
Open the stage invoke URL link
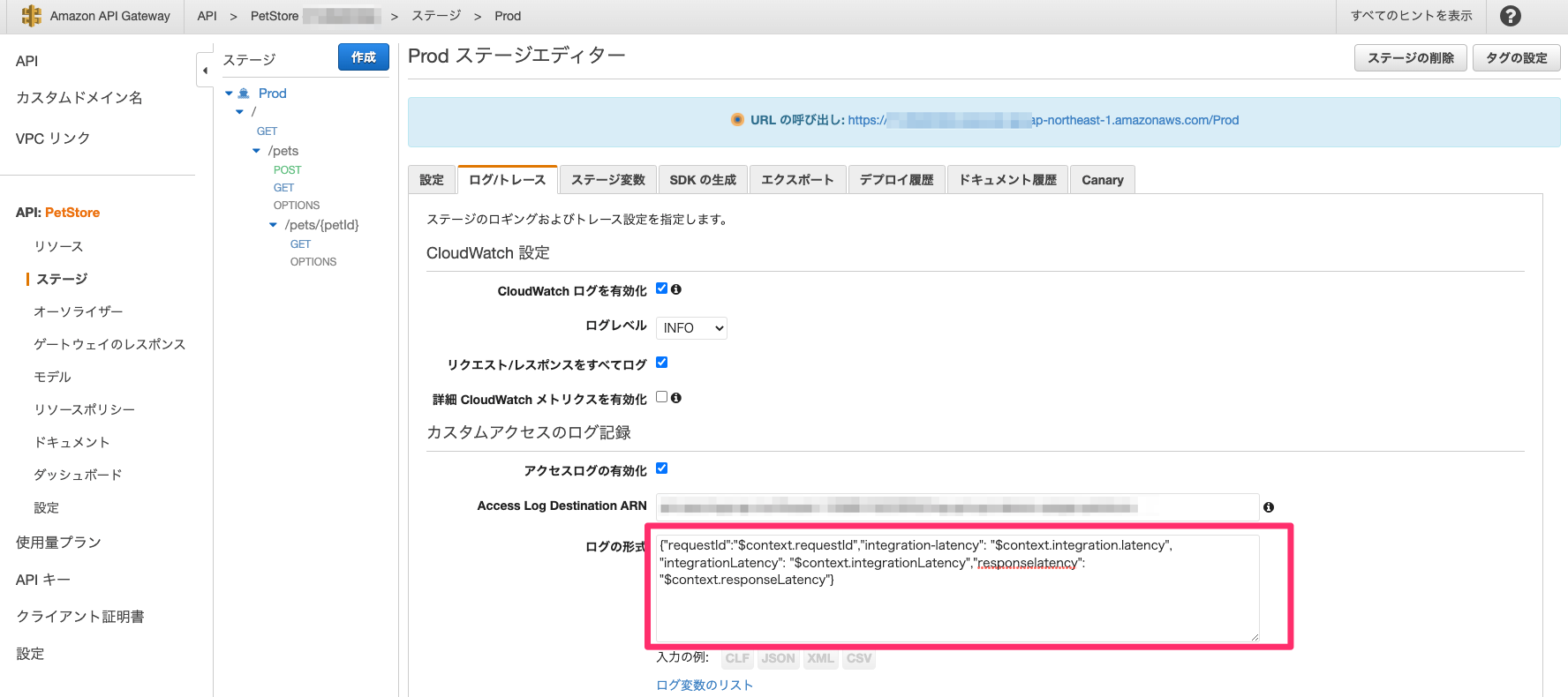click(x=1043, y=120)
